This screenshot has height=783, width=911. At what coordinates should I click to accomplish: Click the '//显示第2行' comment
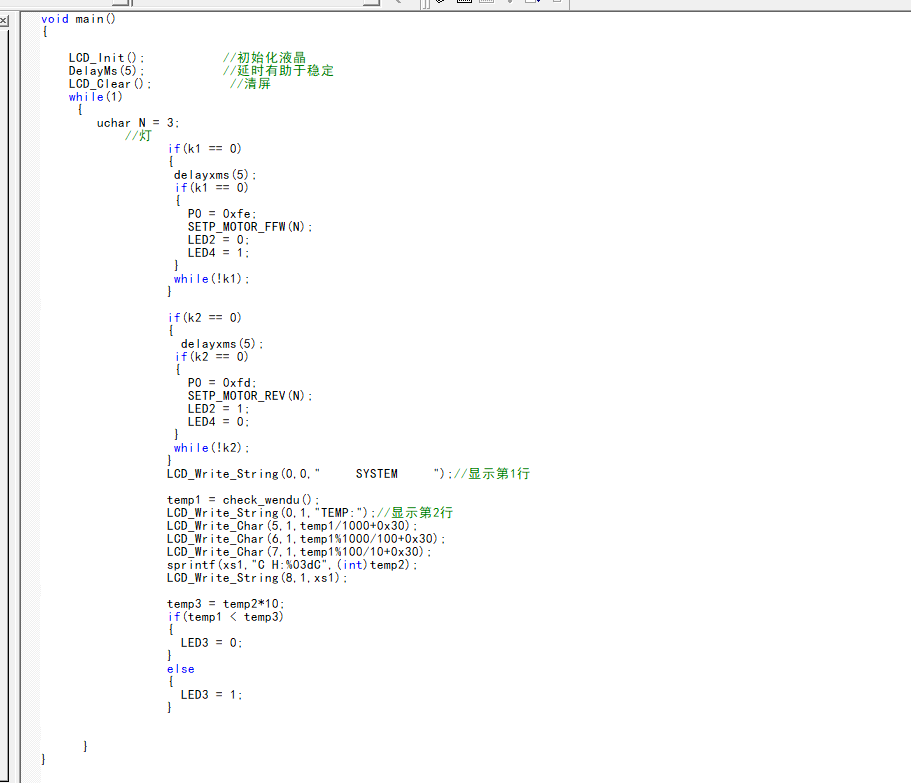click(x=414, y=512)
